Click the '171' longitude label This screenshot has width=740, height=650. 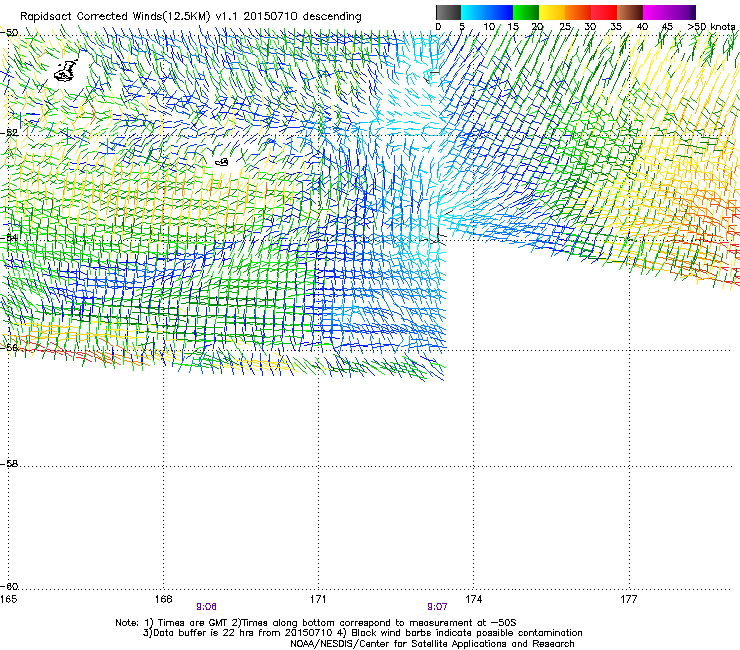[318, 599]
